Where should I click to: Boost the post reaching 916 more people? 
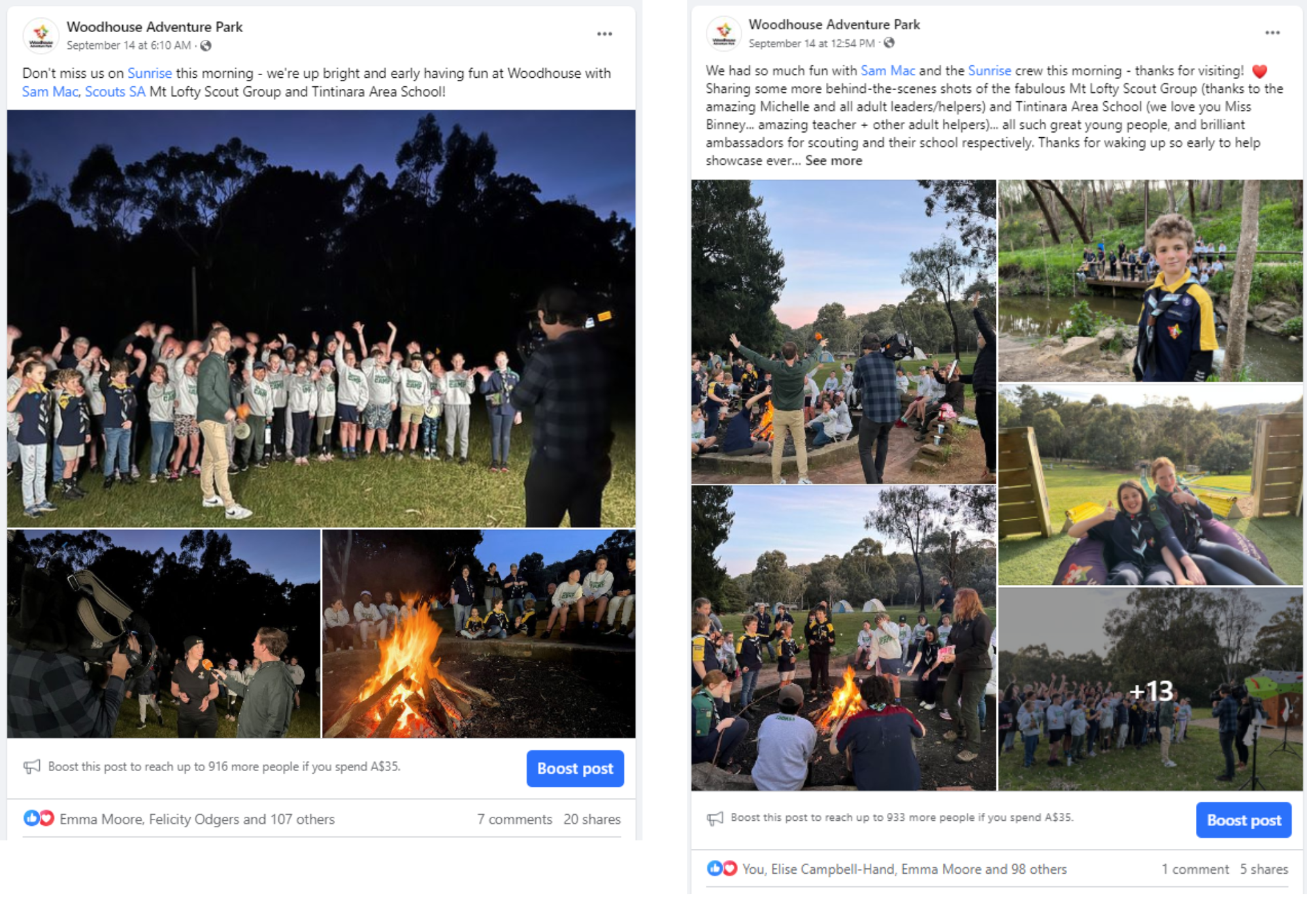(x=575, y=768)
